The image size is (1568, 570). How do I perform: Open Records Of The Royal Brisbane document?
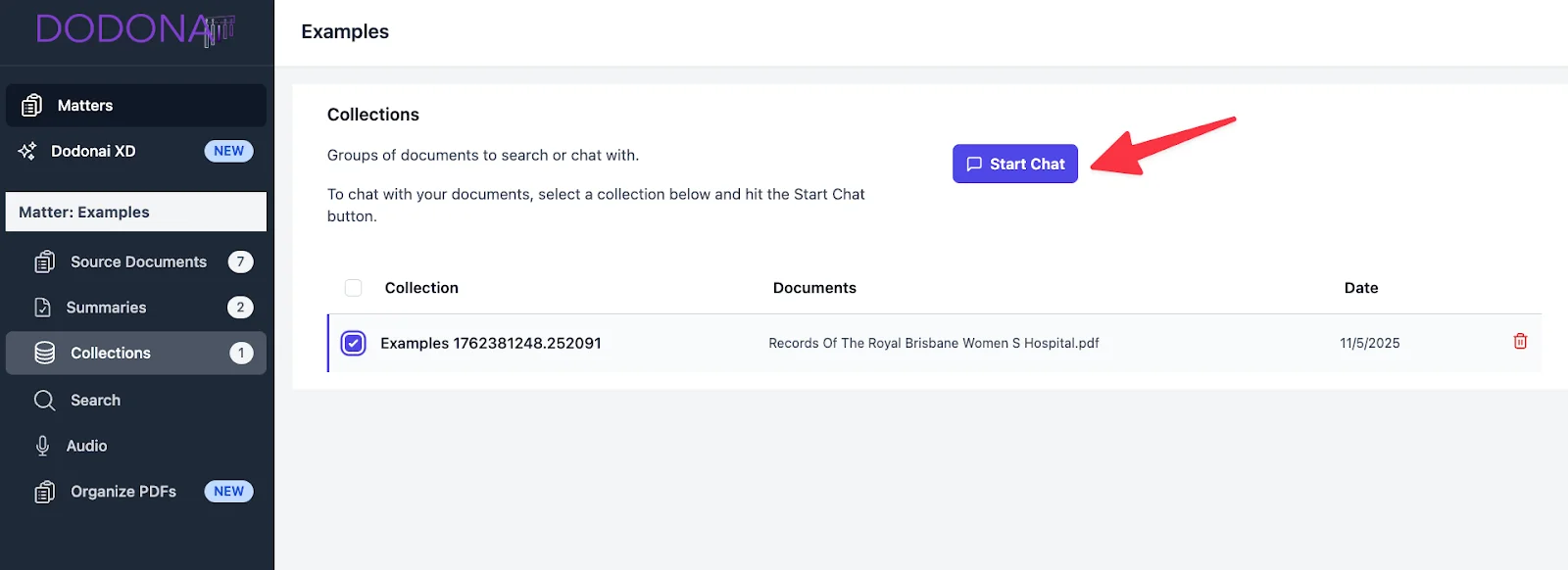point(933,343)
